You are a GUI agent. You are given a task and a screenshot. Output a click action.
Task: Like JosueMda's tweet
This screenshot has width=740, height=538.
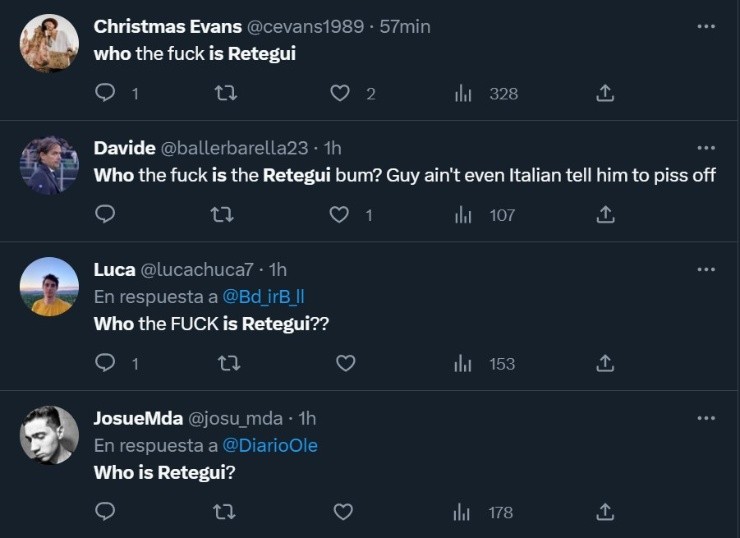(x=343, y=512)
